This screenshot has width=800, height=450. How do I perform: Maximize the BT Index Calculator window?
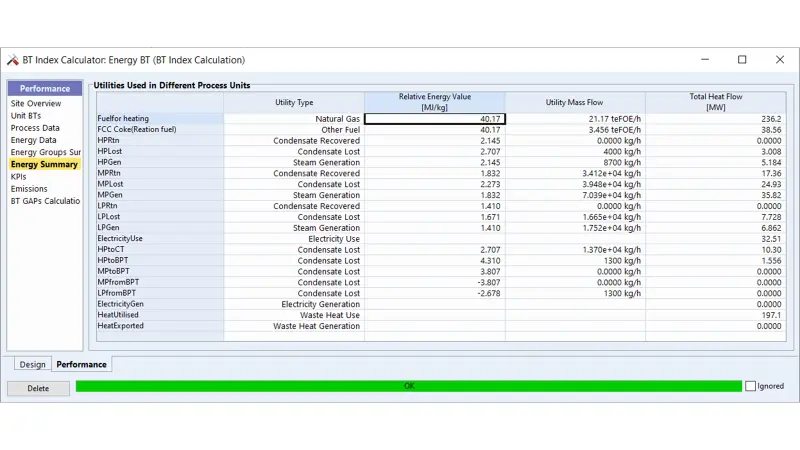[742, 60]
